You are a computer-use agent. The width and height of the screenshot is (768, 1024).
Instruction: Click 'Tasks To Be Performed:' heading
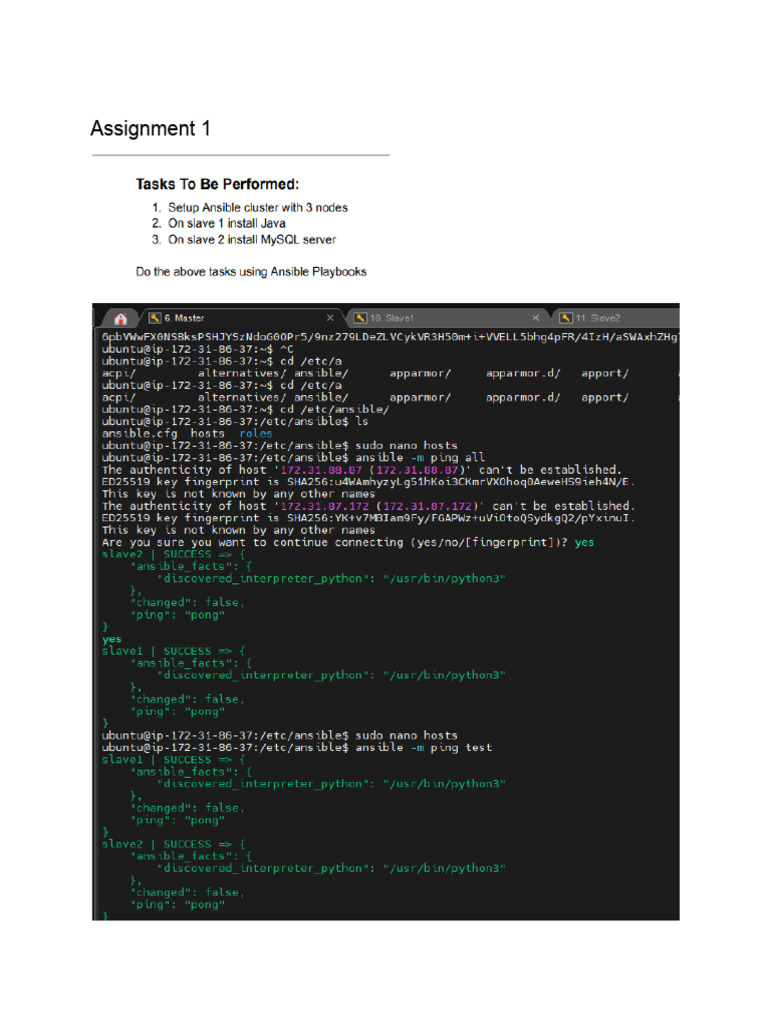coord(217,184)
